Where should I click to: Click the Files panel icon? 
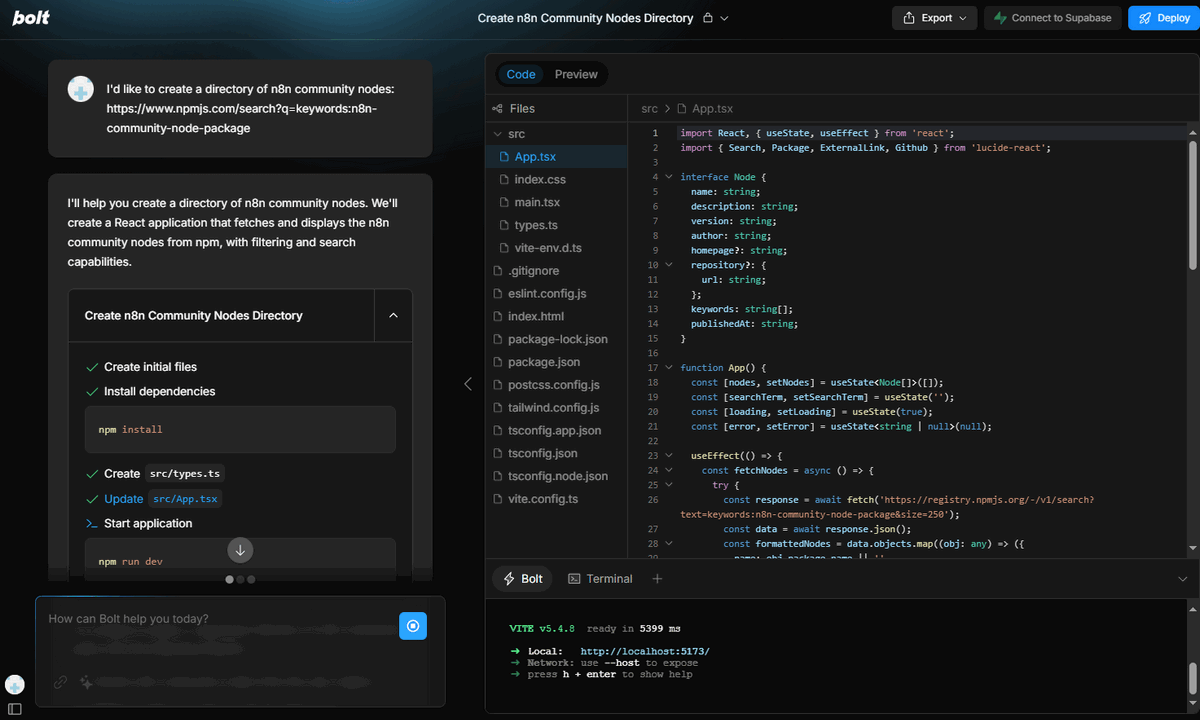tap(497, 107)
